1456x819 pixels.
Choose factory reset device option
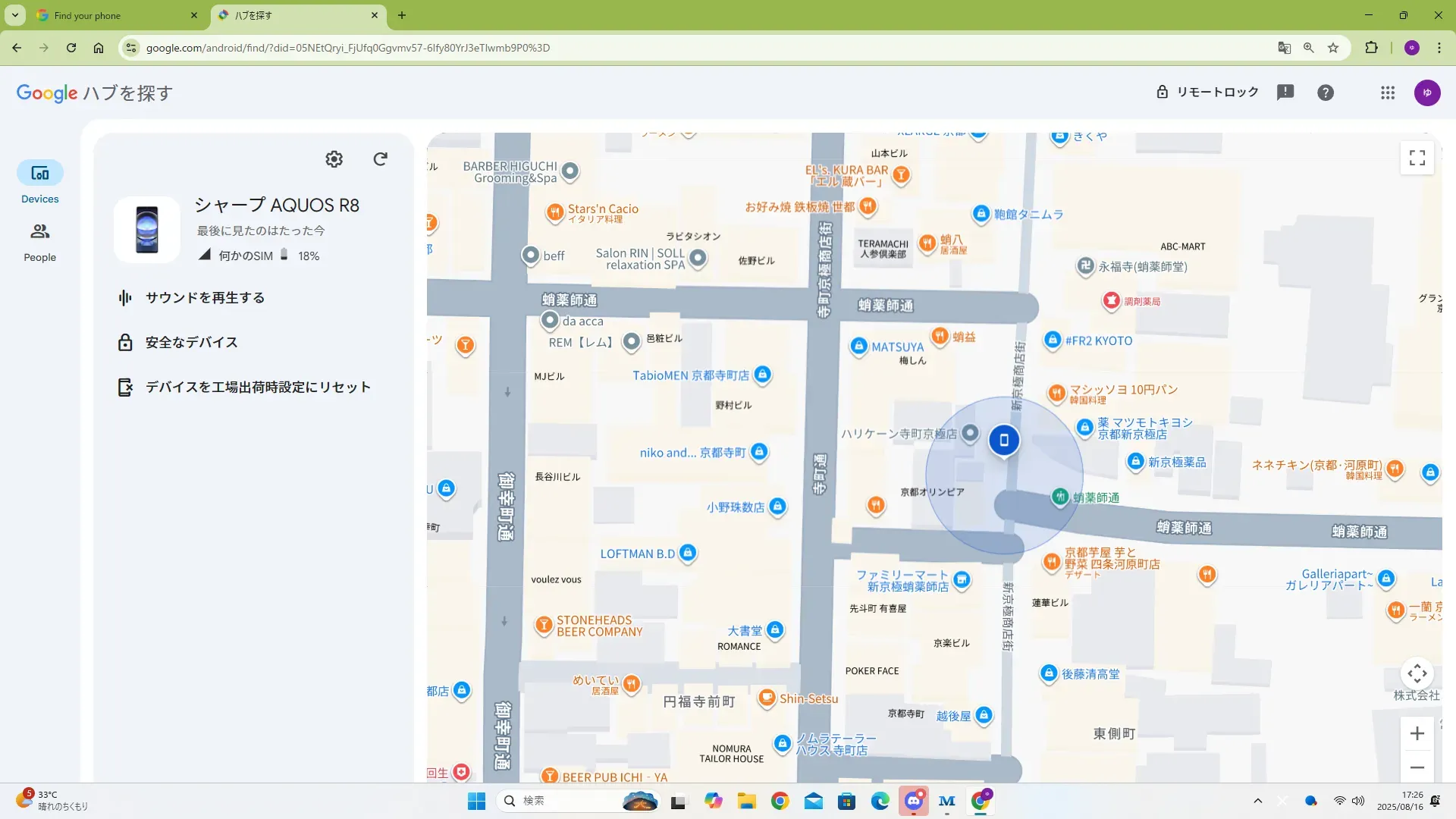pos(258,388)
